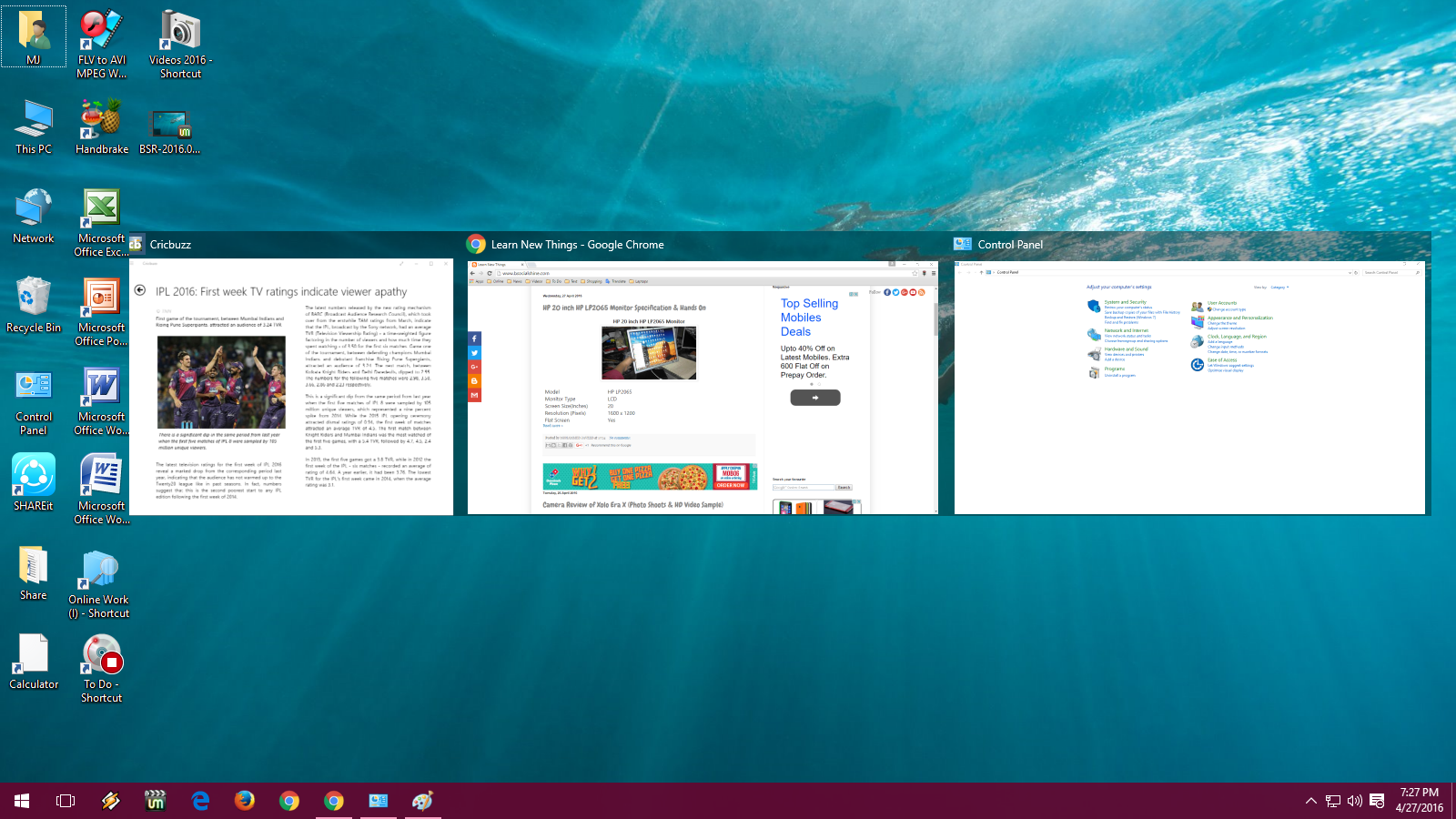Screen dimensions: 1456x819
Task: Click the Read more link under the monitor specs
Action: click(x=551, y=426)
